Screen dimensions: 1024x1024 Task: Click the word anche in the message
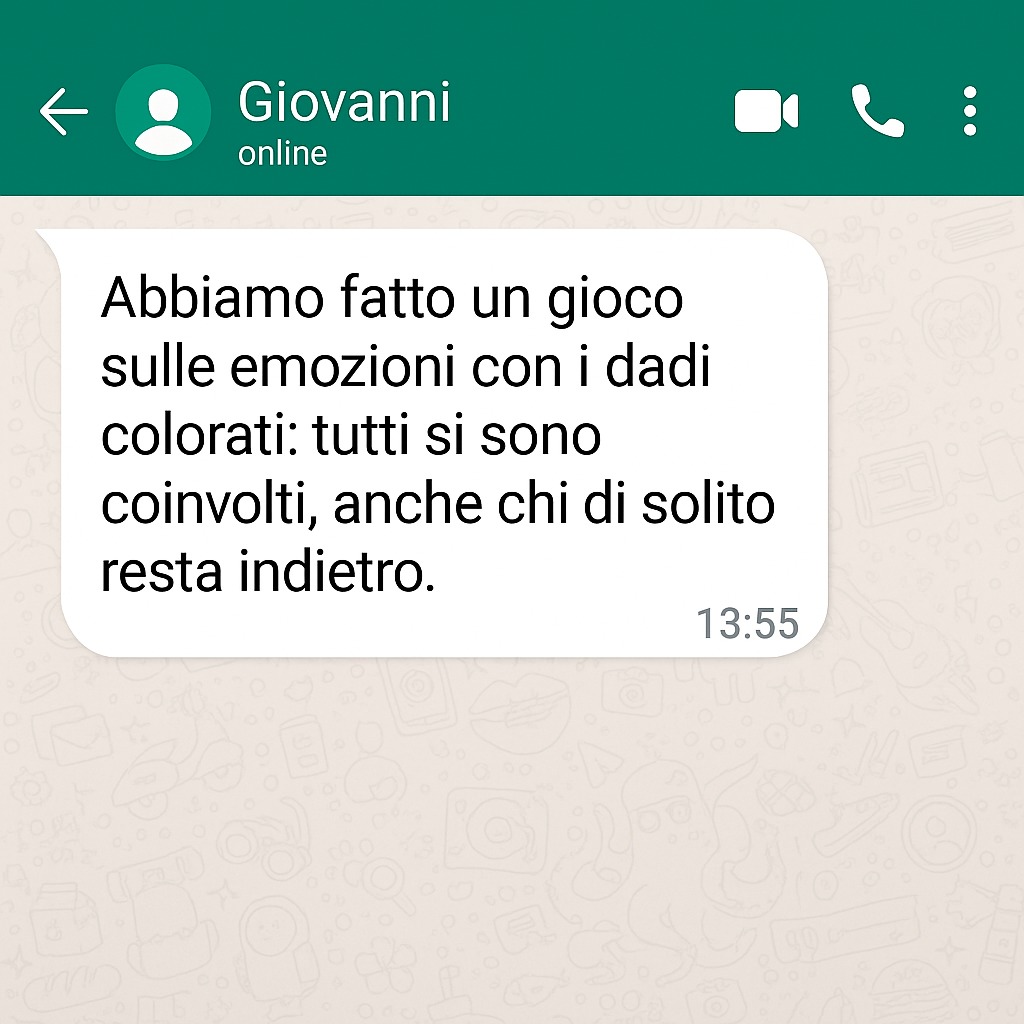tap(408, 504)
